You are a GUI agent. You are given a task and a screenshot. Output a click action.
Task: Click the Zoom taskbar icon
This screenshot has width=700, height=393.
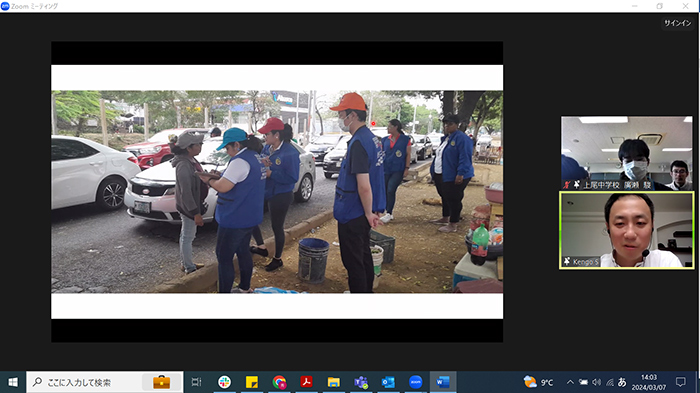pyautogui.click(x=416, y=382)
